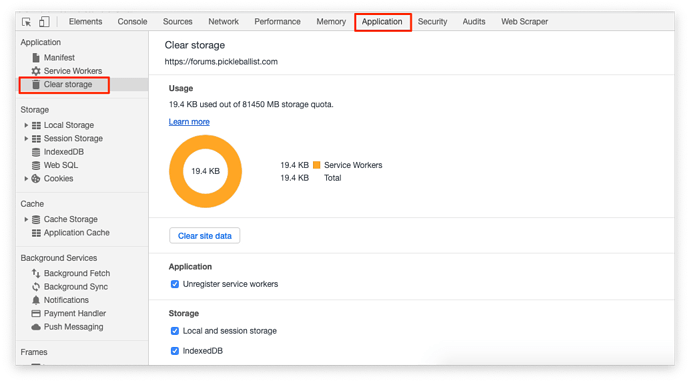Toggle the device toolbar icon
The width and height of the screenshot is (690, 383).
coord(44,22)
